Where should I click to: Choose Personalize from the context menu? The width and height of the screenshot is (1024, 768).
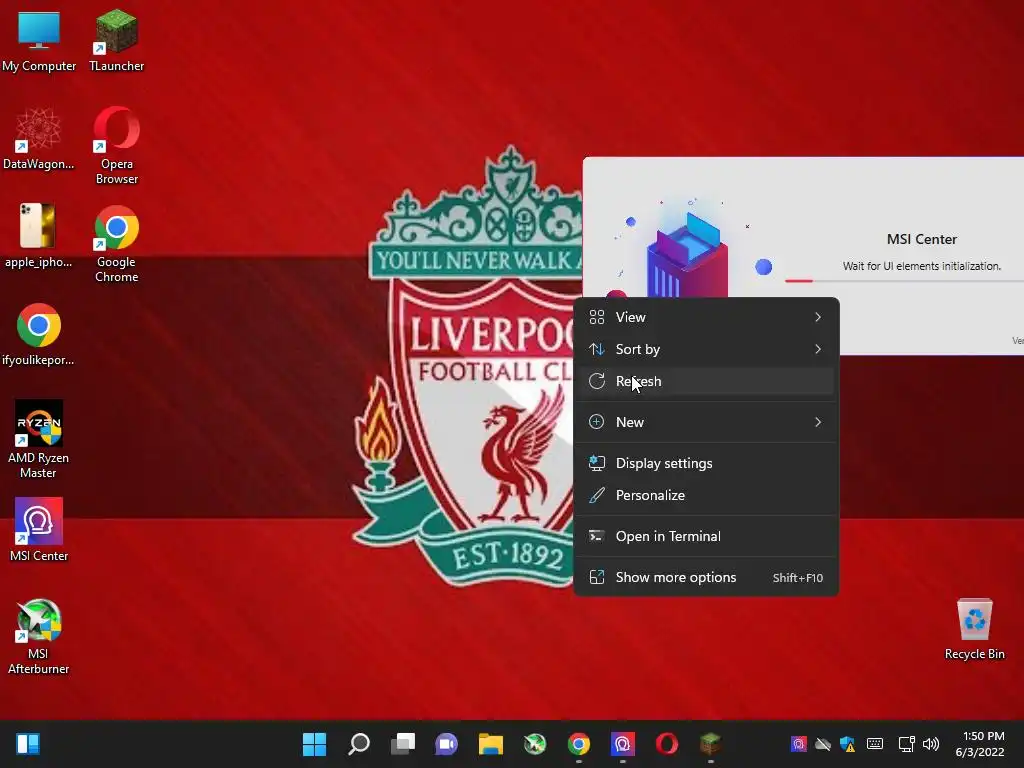[706, 495]
